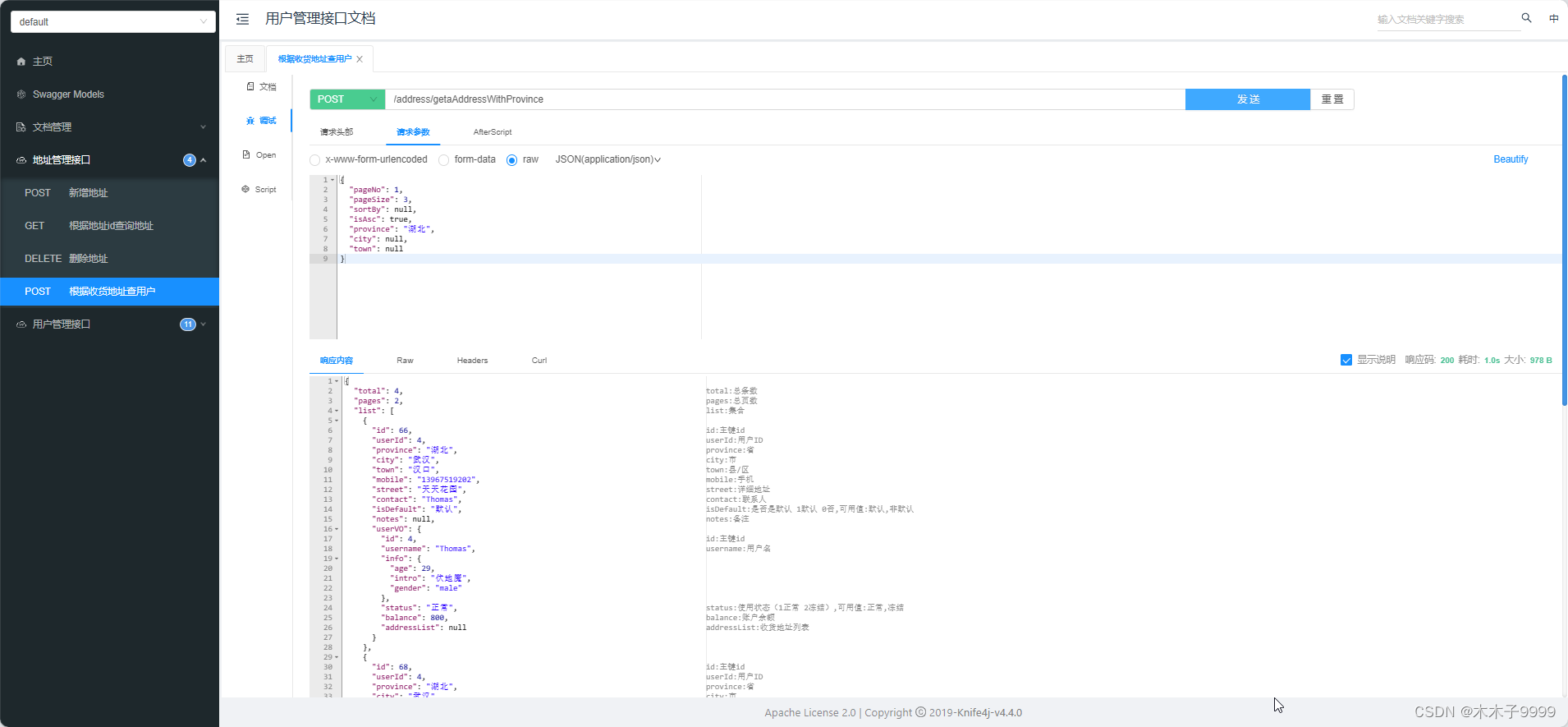This screenshot has height=727, width=1568.
Task: Click the Swagger Models icon
Action: 21,94
